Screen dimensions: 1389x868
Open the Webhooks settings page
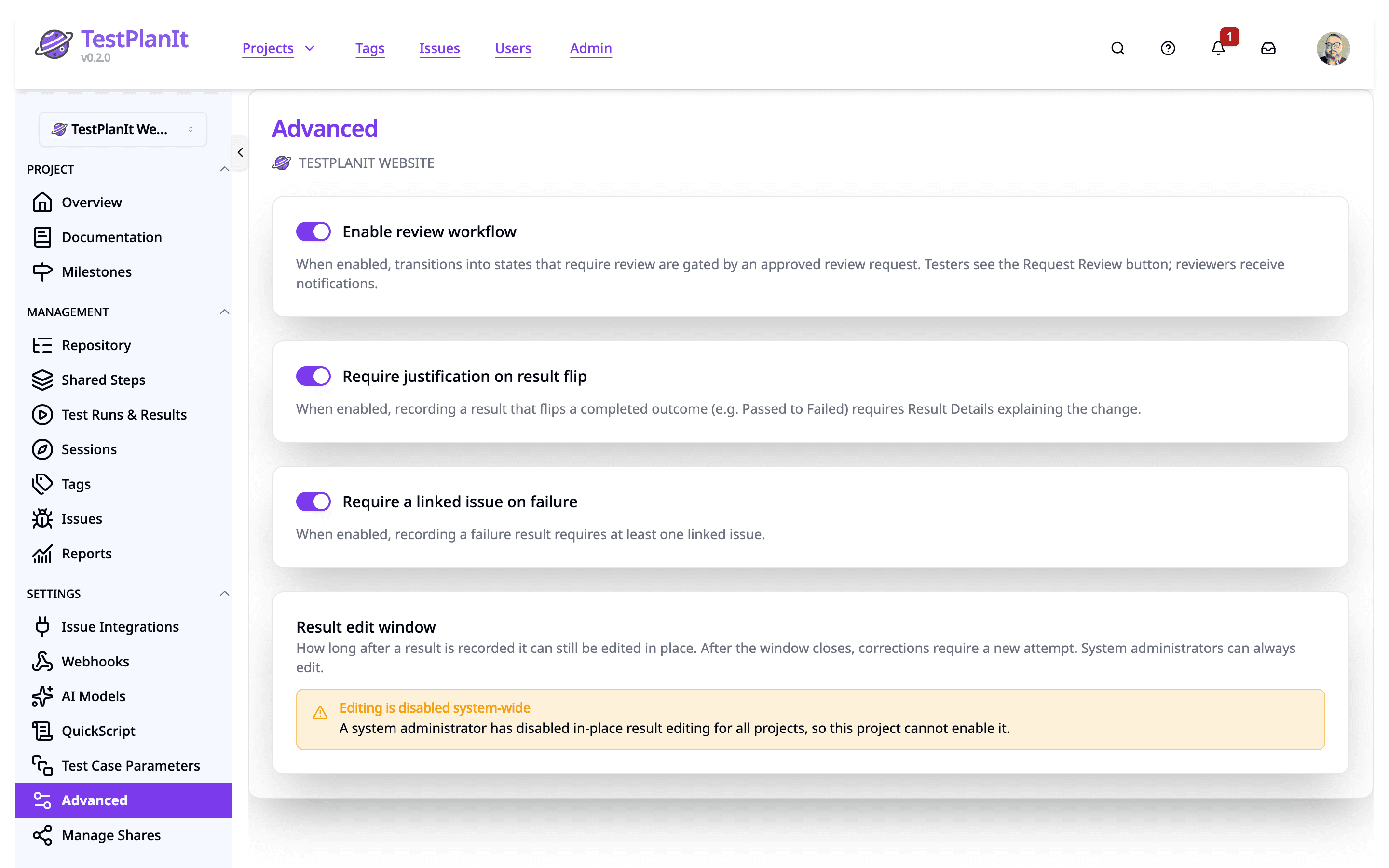point(124,661)
